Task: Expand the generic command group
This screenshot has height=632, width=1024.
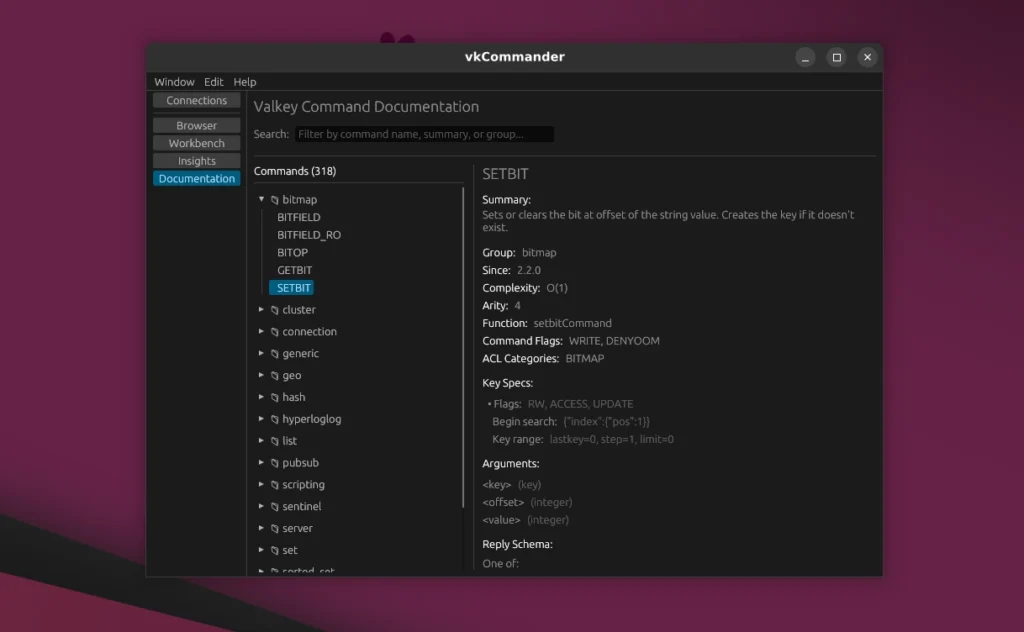Action: pos(263,353)
